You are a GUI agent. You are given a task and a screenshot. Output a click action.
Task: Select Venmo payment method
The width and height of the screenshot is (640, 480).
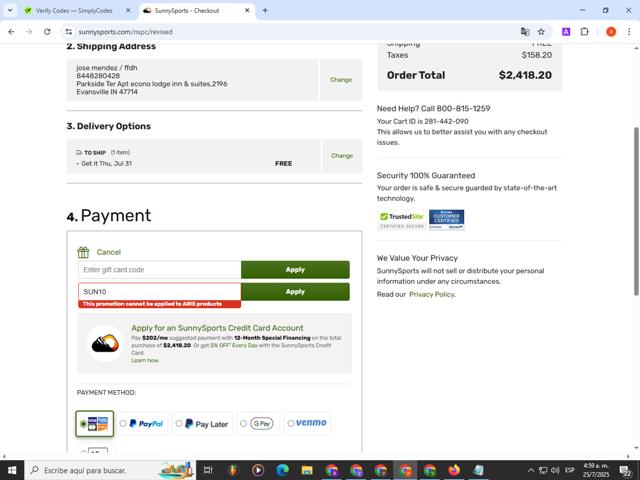(307, 423)
